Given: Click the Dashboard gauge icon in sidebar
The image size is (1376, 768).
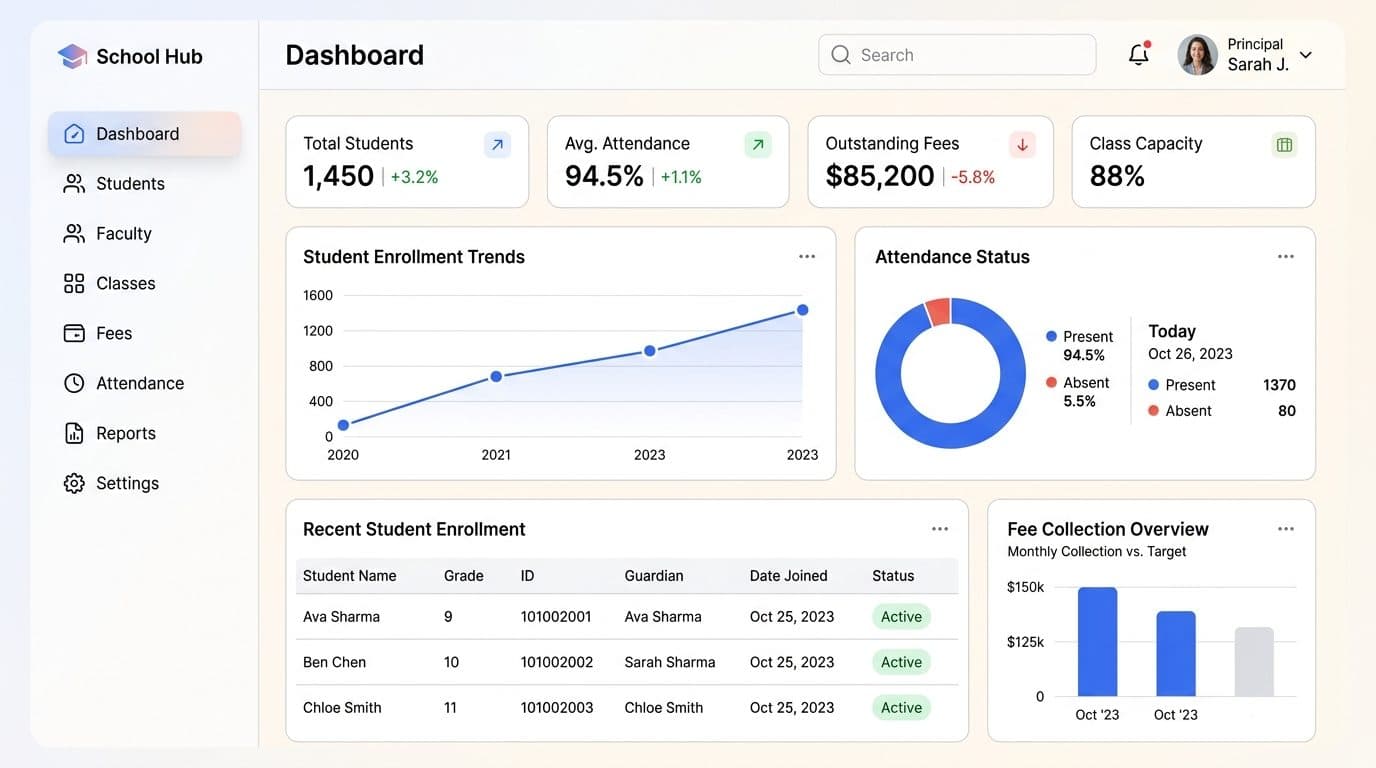Looking at the screenshot, I should tap(74, 134).
